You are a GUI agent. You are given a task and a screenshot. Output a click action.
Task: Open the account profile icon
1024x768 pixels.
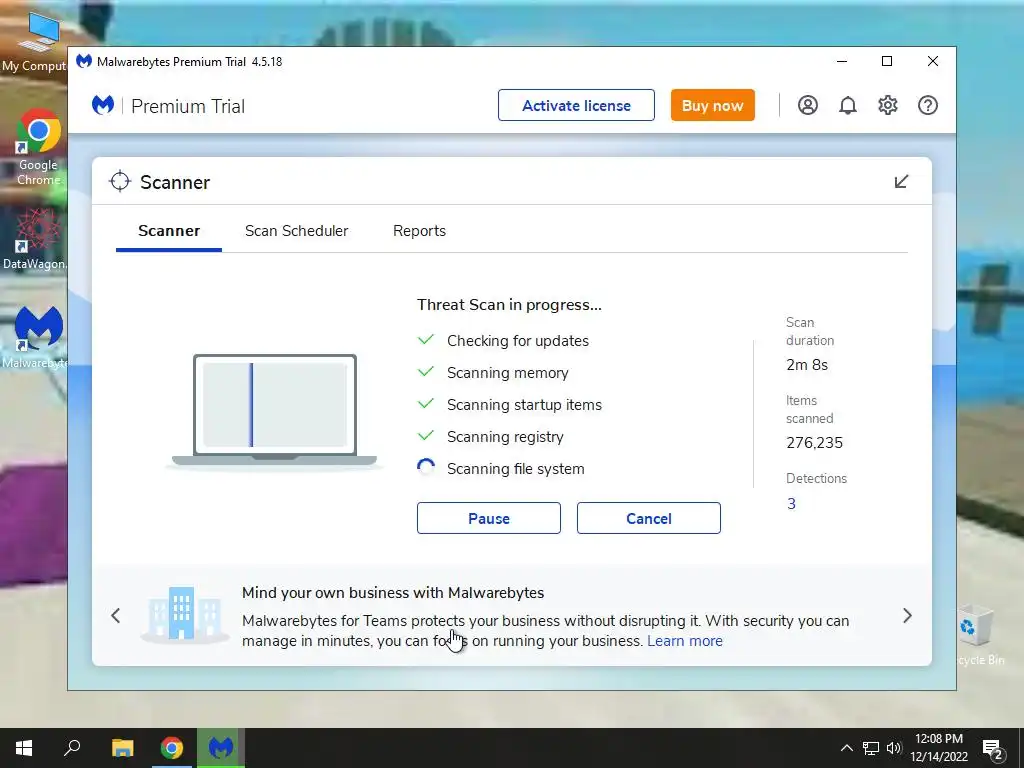pyautogui.click(x=808, y=105)
